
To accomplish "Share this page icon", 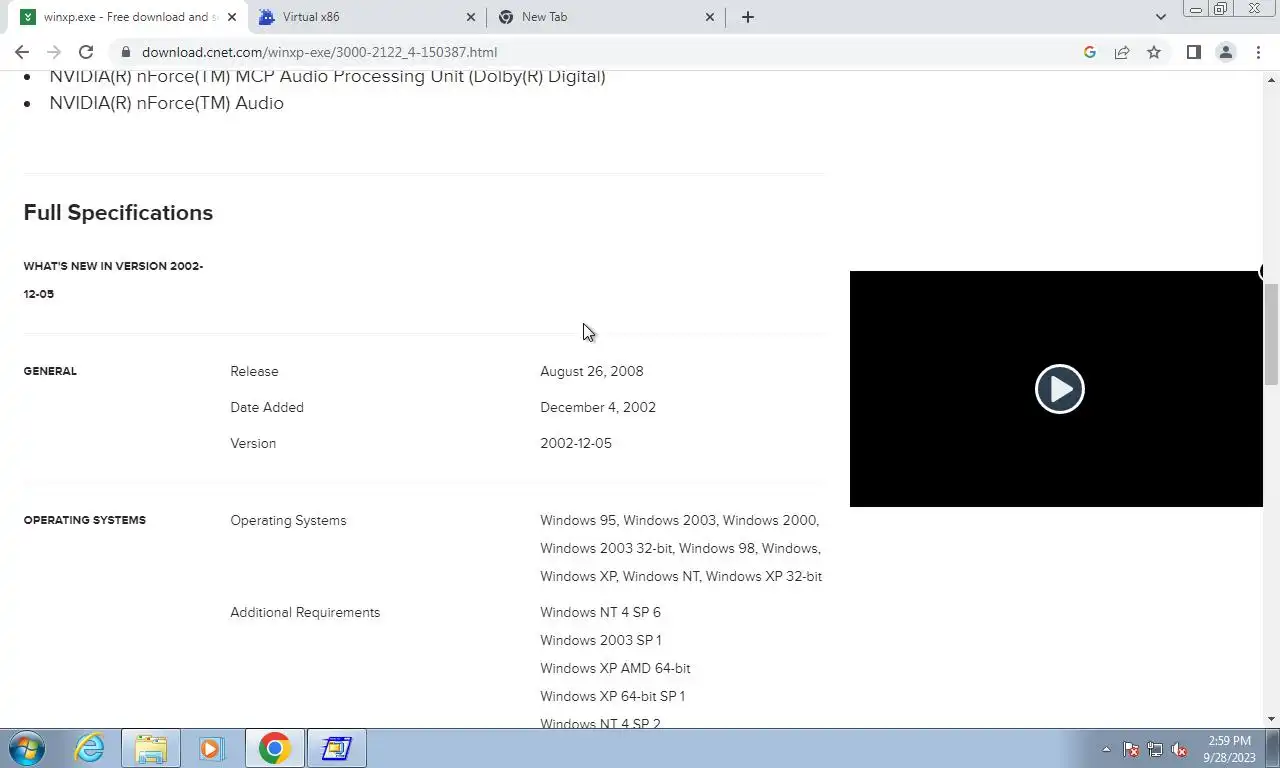I will point(1122,52).
